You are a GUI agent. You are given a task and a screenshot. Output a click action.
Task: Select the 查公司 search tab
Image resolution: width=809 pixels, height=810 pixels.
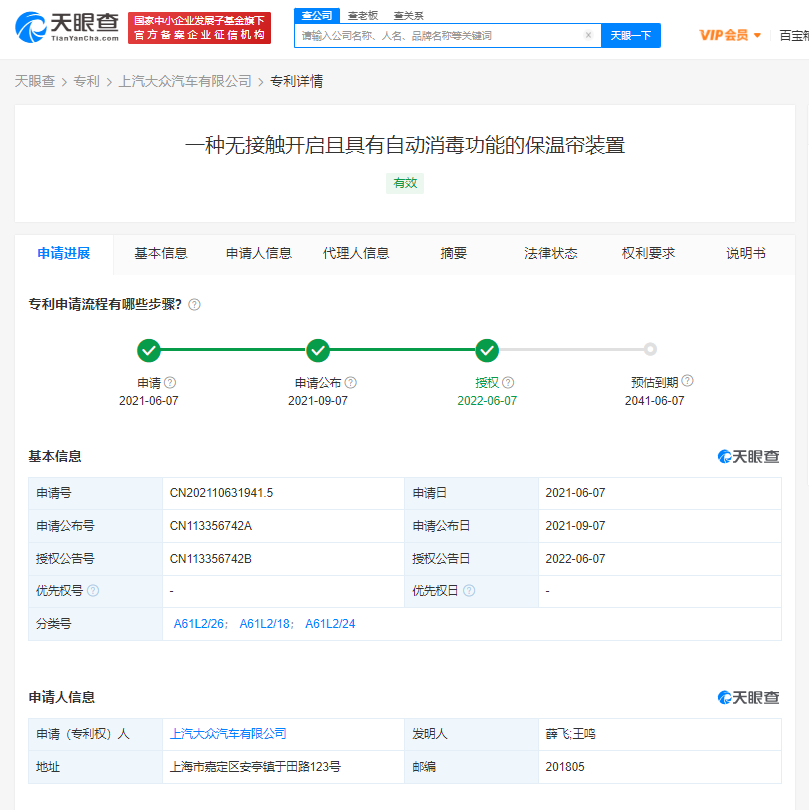pos(317,15)
